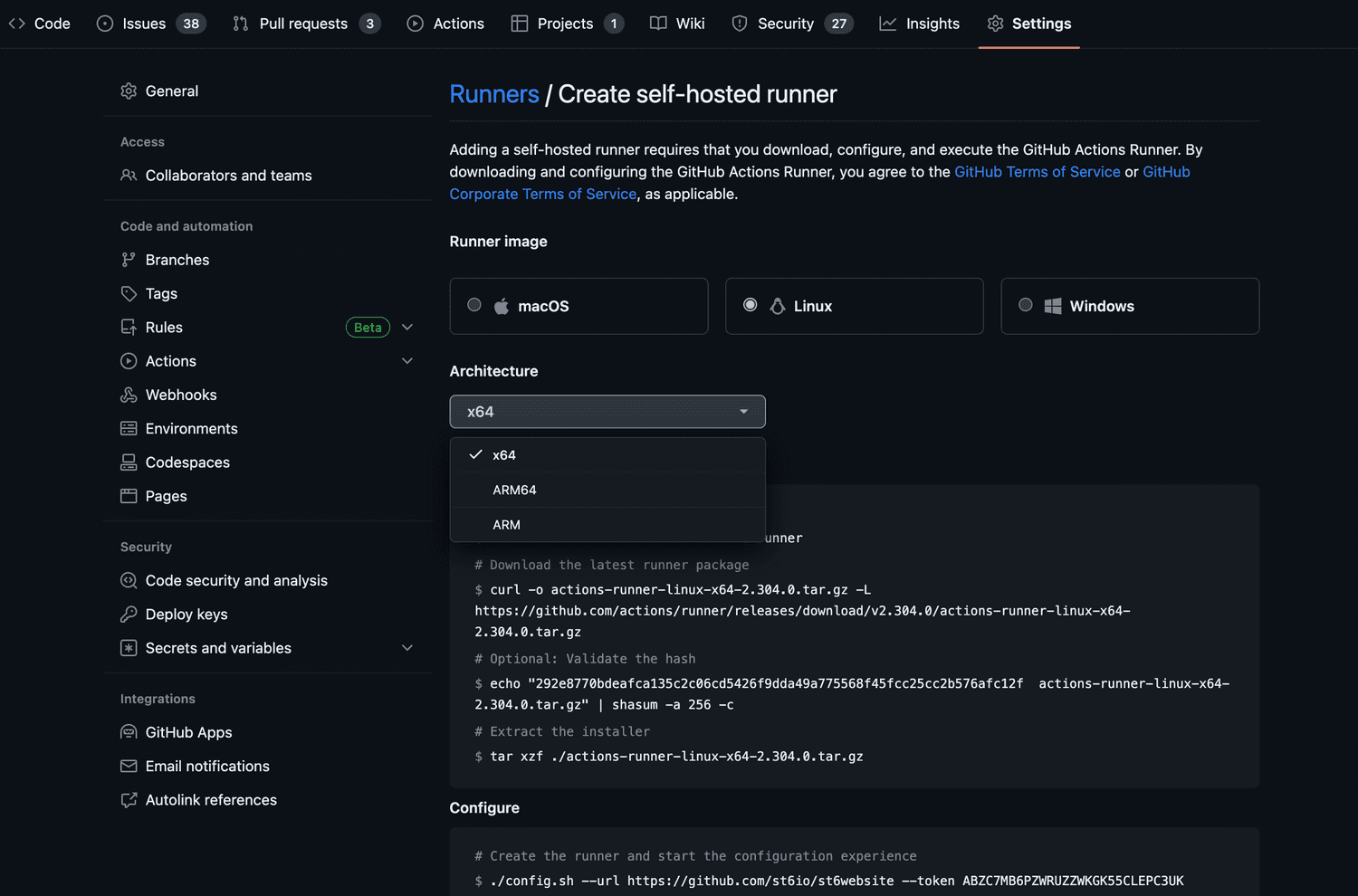Viewport: 1358px width, 896px height.
Task: Open the GitHub Terms of Service link
Action: click(1038, 171)
